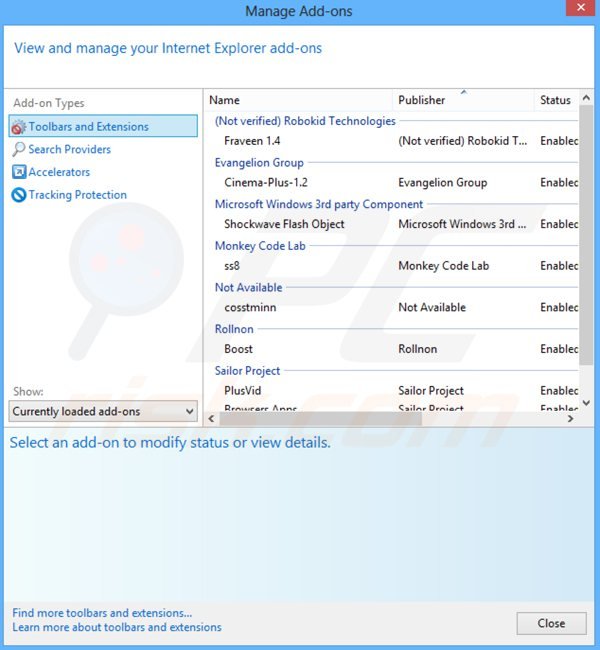Open the Show filter 'Currently loaded add-ons' dropdown
600x650 pixels.
[x=103, y=411]
